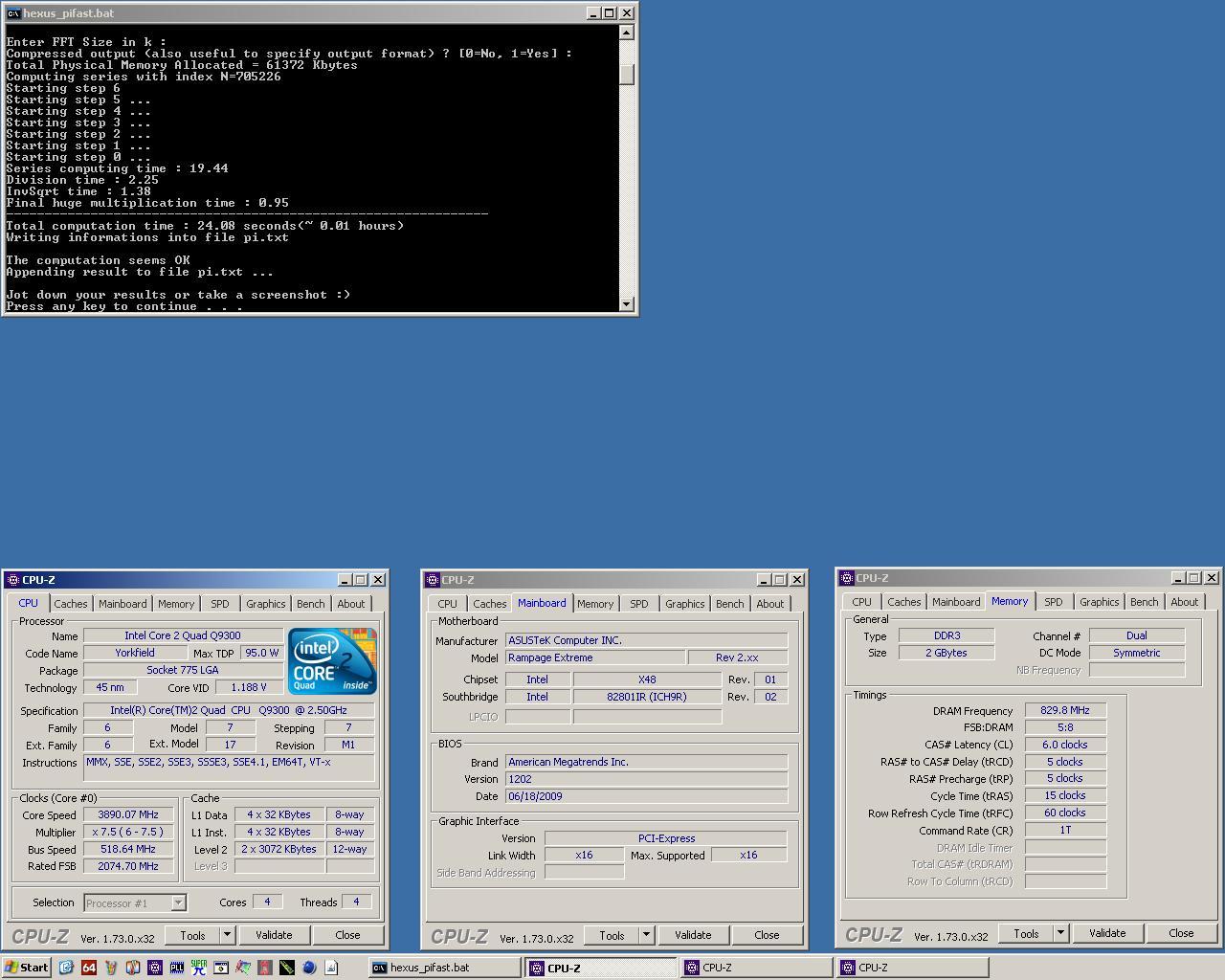The image size is (1225, 980).
Task: Click Tools button in CPU window
Action: [x=192, y=935]
